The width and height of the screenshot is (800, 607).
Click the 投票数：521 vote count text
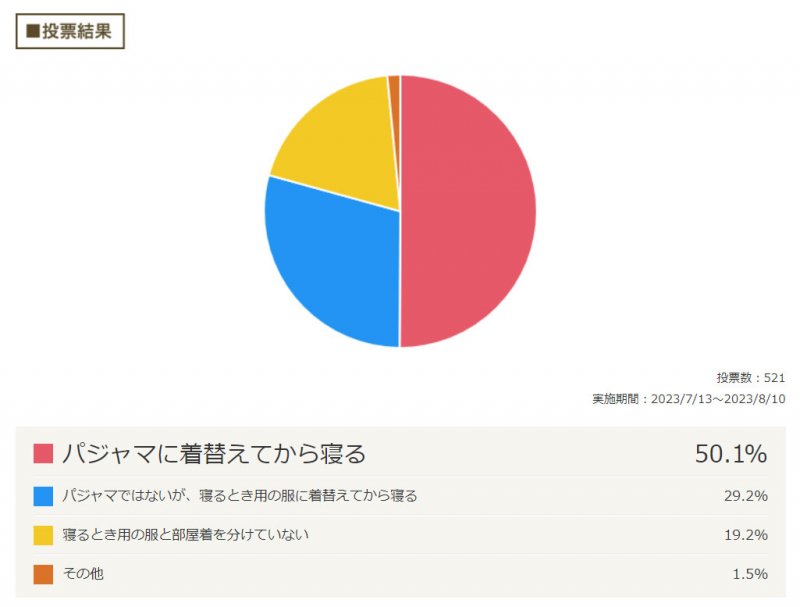pyautogui.click(x=751, y=378)
